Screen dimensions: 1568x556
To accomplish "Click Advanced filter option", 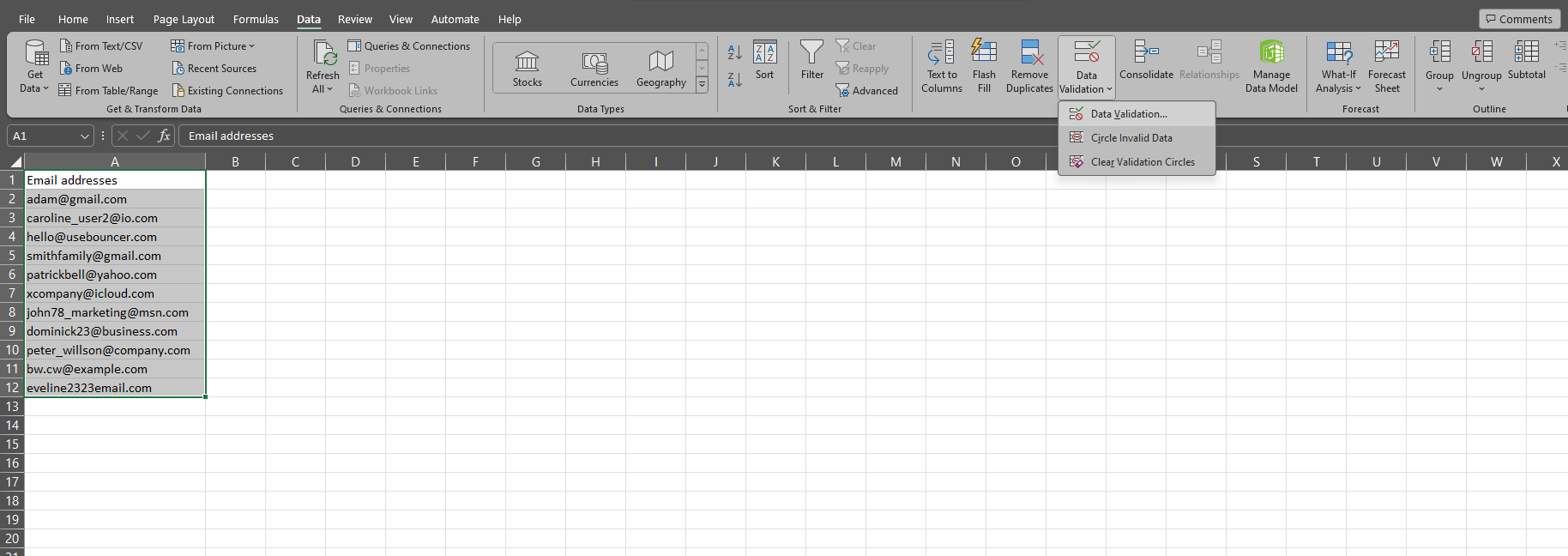I will click(x=867, y=91).
